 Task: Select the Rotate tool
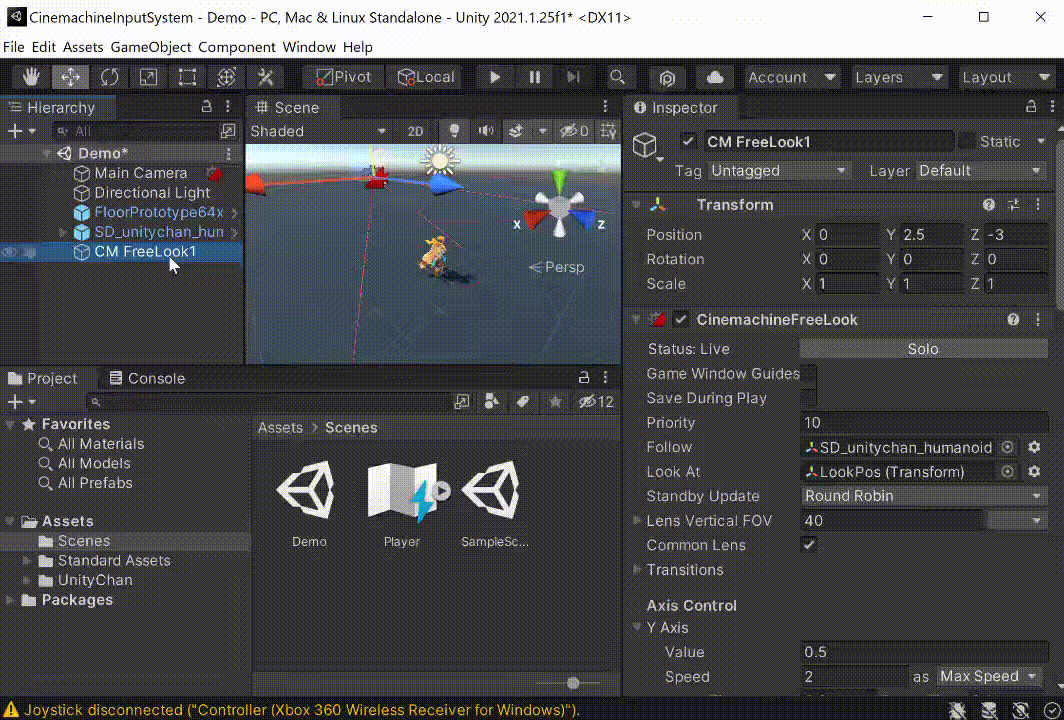pos(109,77)
